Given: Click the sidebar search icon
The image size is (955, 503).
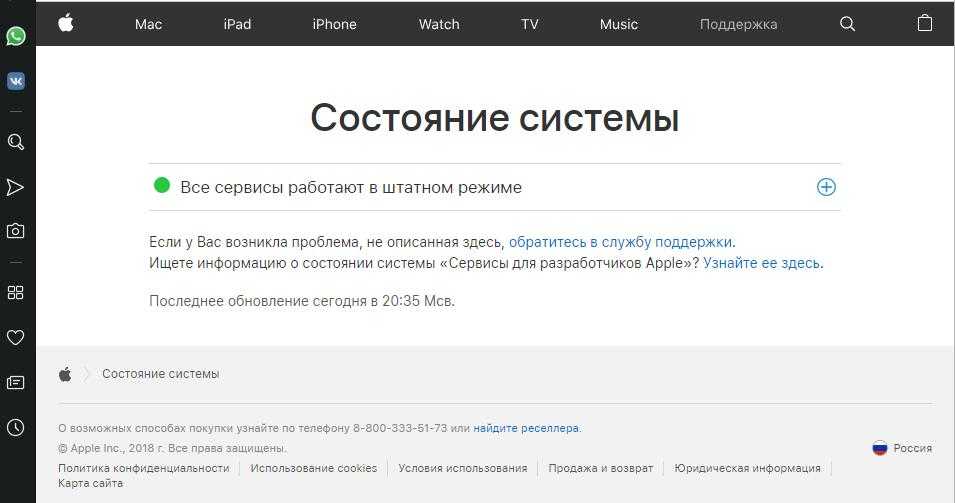Looking at the screenshot, I should (16, 142).
